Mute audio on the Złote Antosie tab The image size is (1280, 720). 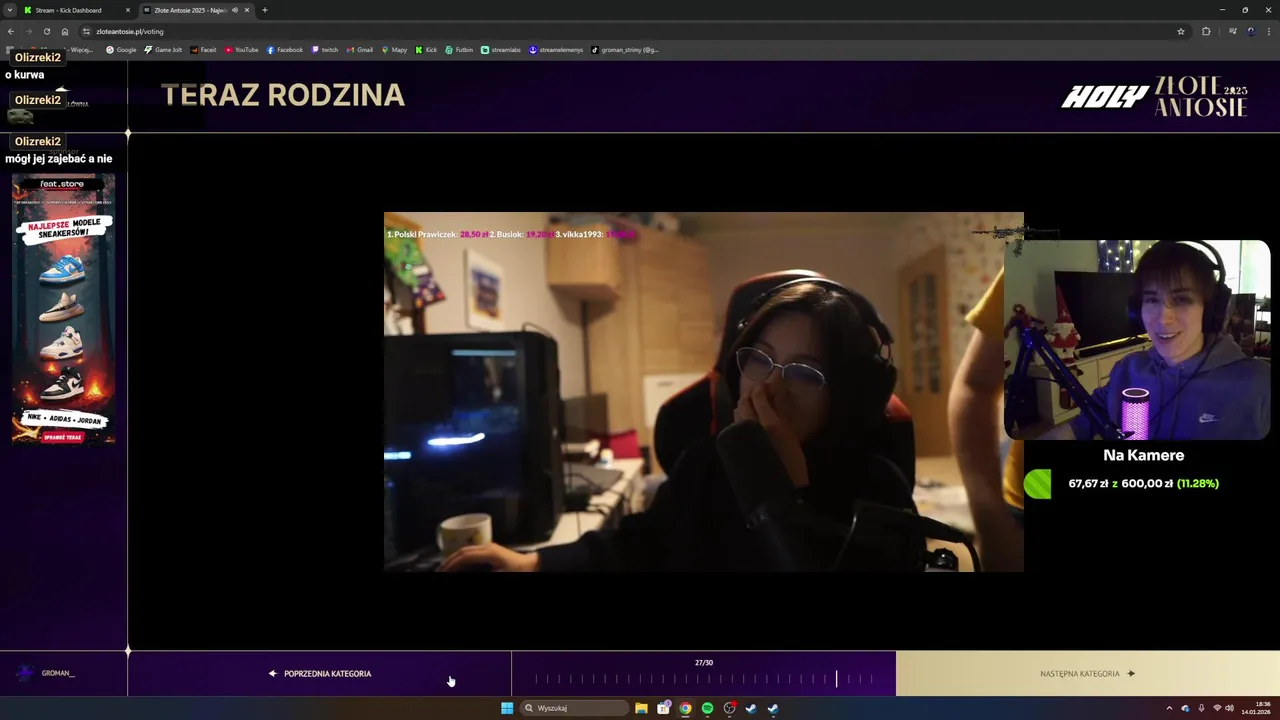(x=235, y=10)
